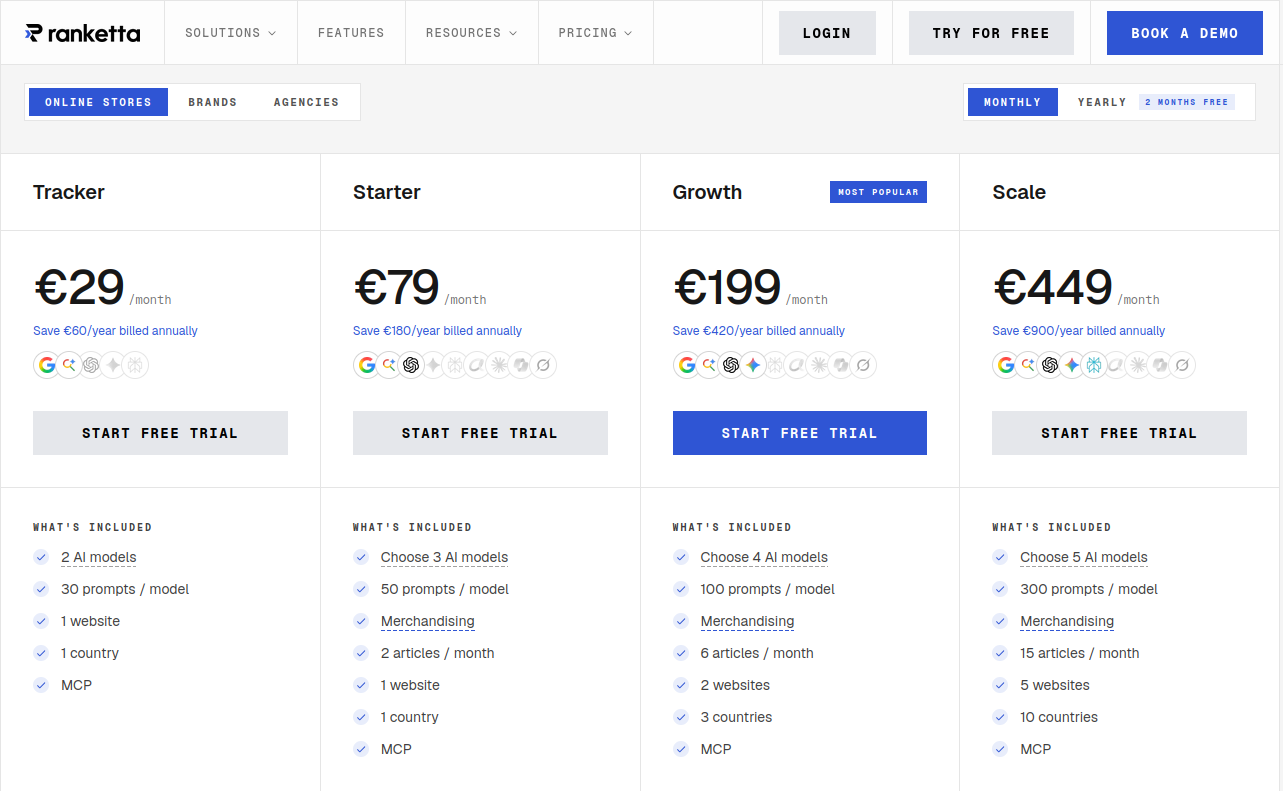Screen dimensions: 1283x791
Task: Click the 'Choose 3 AI models' underlined text
Action: pyautogui.click(x=444, y=557)
